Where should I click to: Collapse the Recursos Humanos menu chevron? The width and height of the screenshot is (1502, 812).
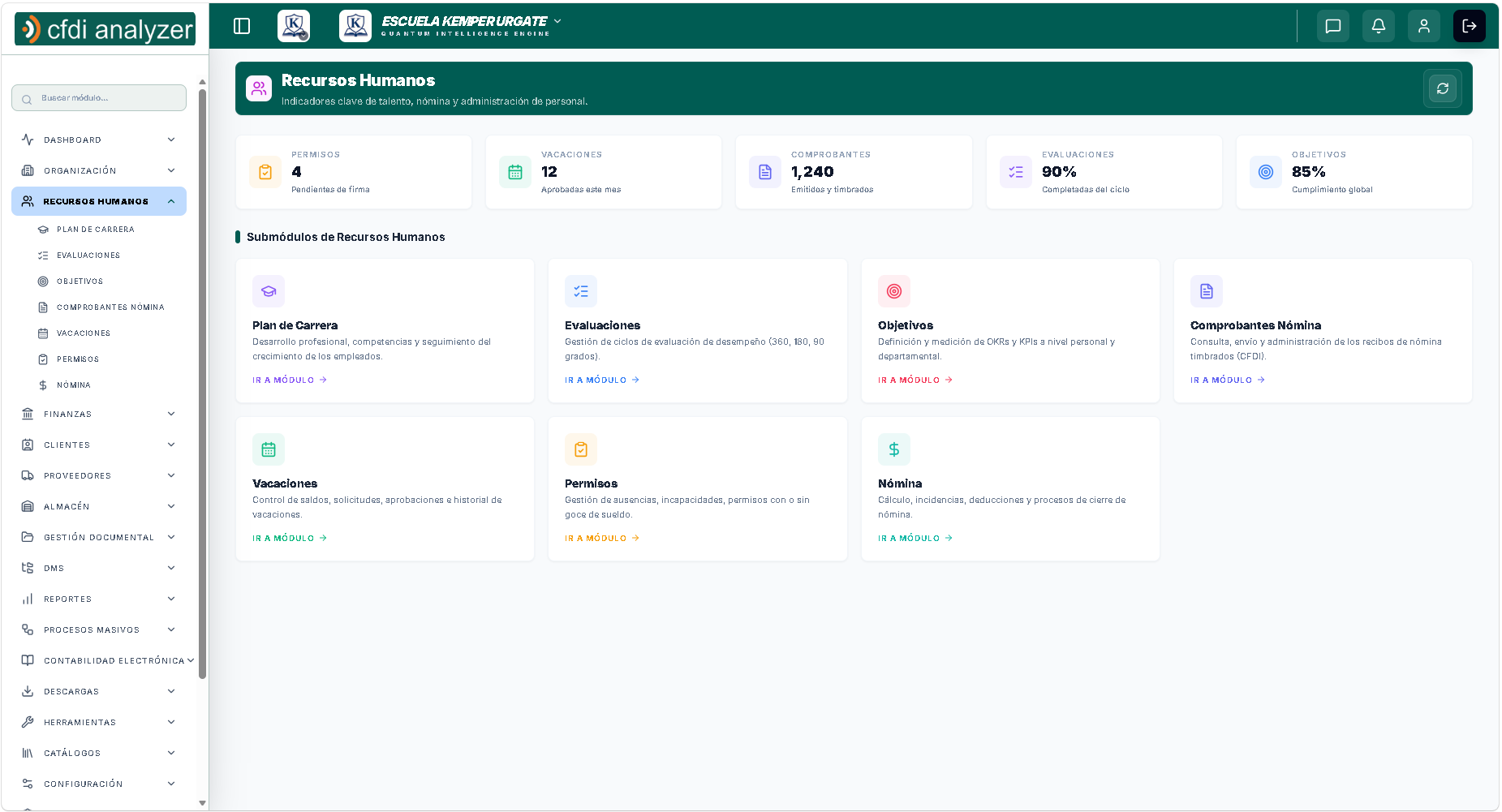click(171, 201)
